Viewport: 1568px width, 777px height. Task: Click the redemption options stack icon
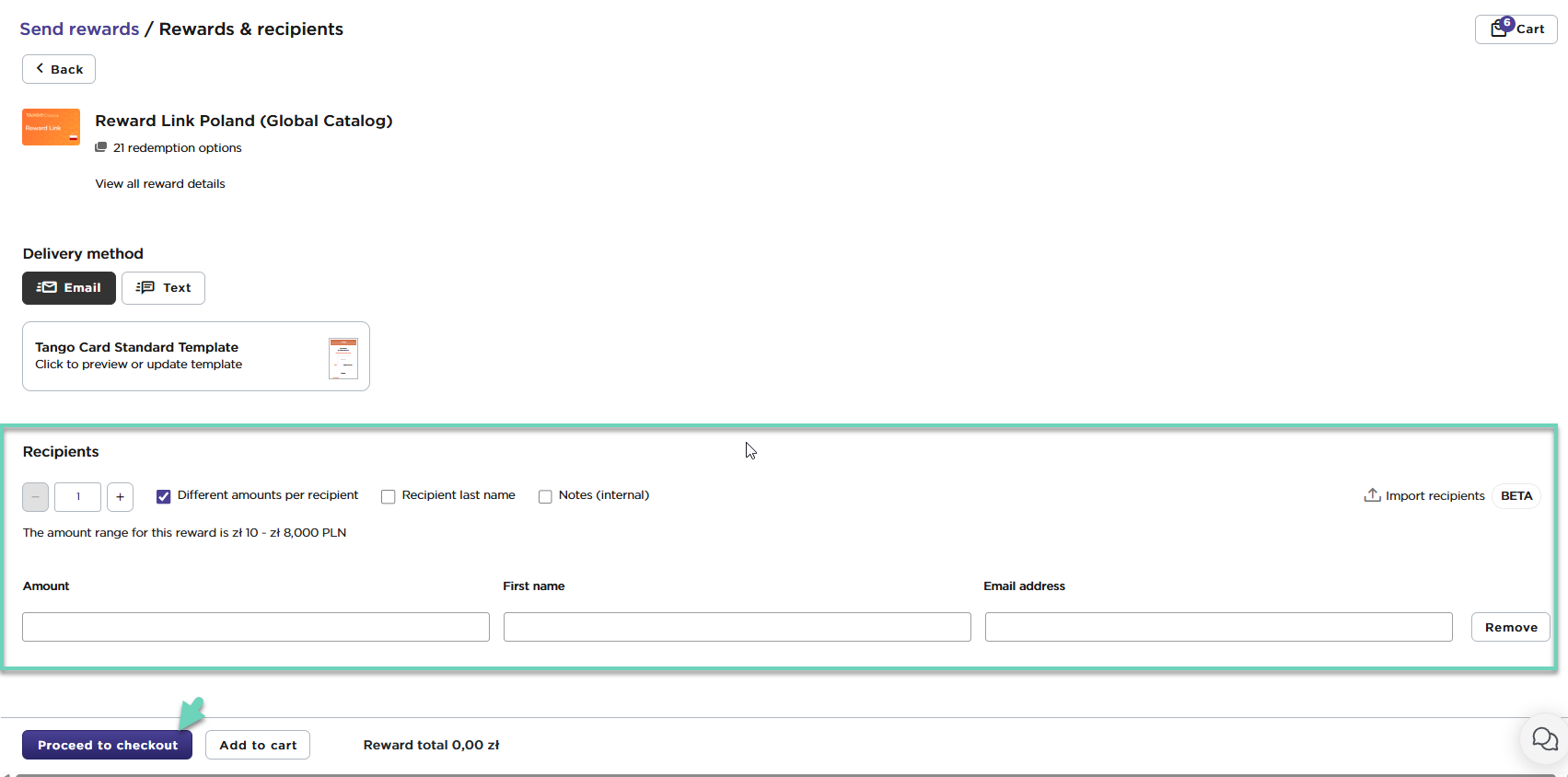click(x=101, y=147)
